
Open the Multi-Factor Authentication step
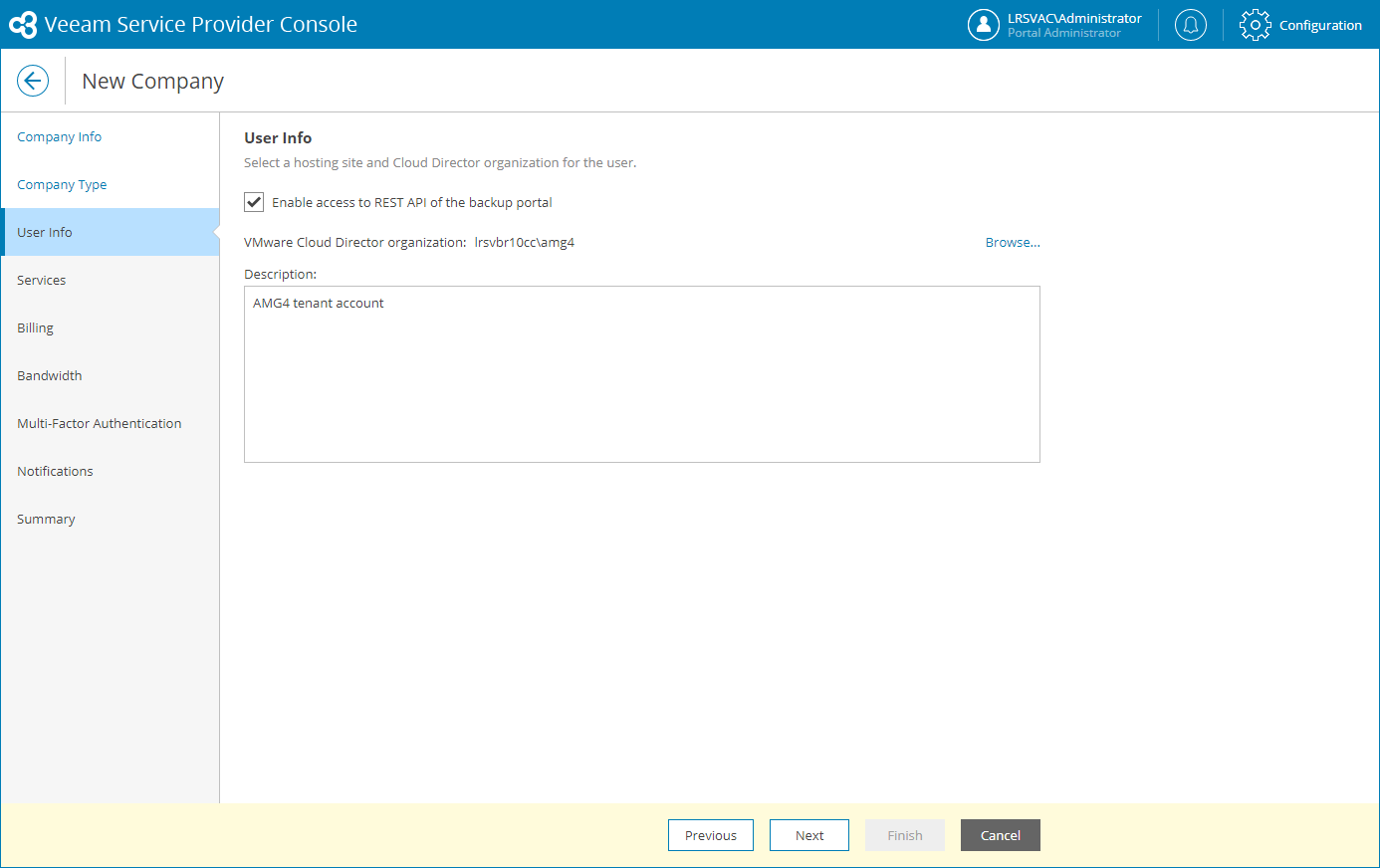(100, 423)
